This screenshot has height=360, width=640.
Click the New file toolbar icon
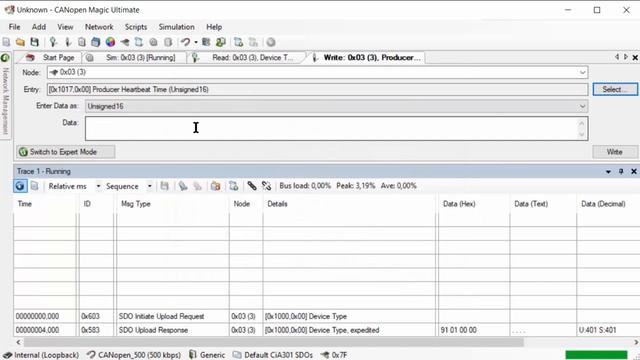[x=7, y=42]
